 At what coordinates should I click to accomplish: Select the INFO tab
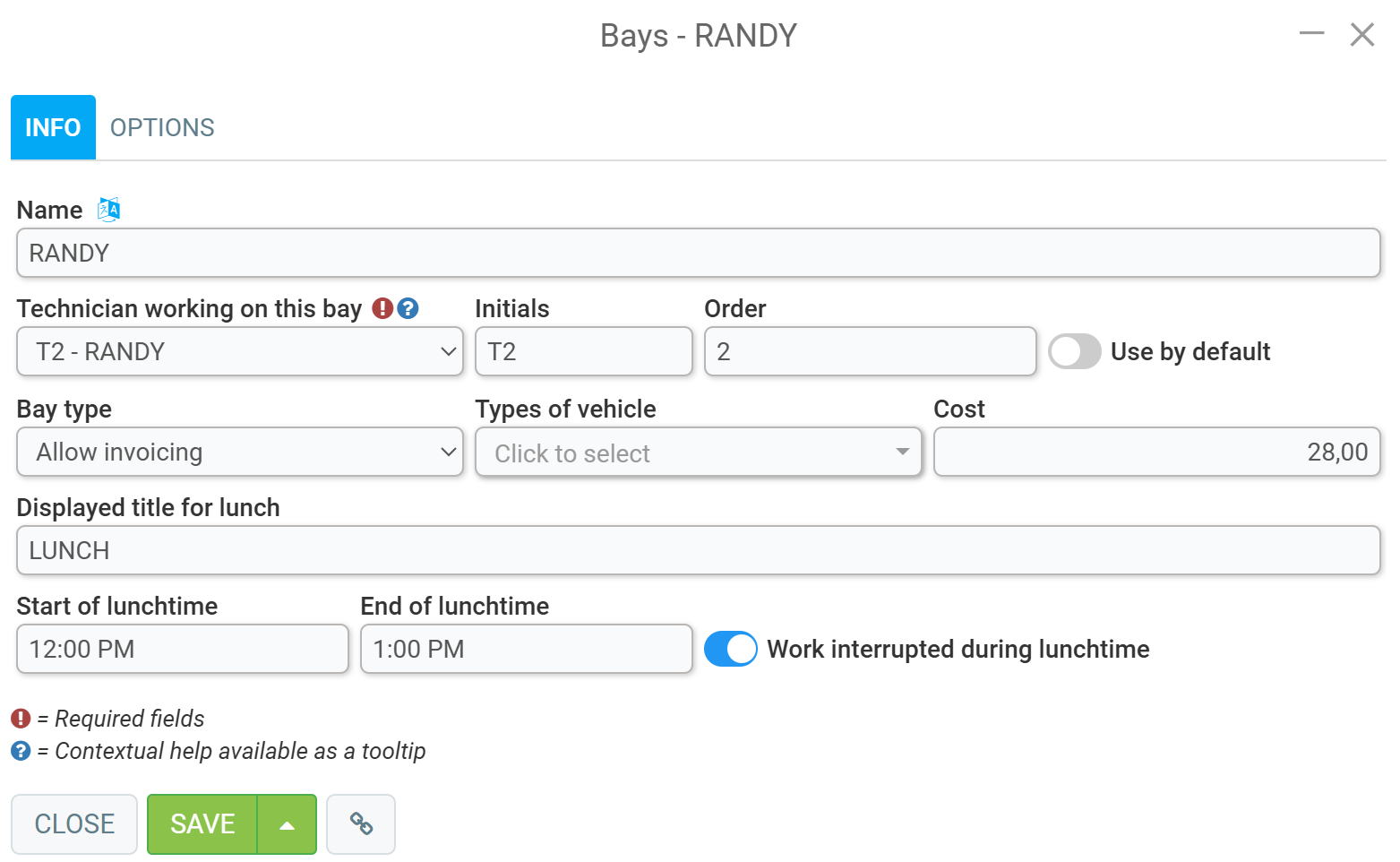coord(53,127)
